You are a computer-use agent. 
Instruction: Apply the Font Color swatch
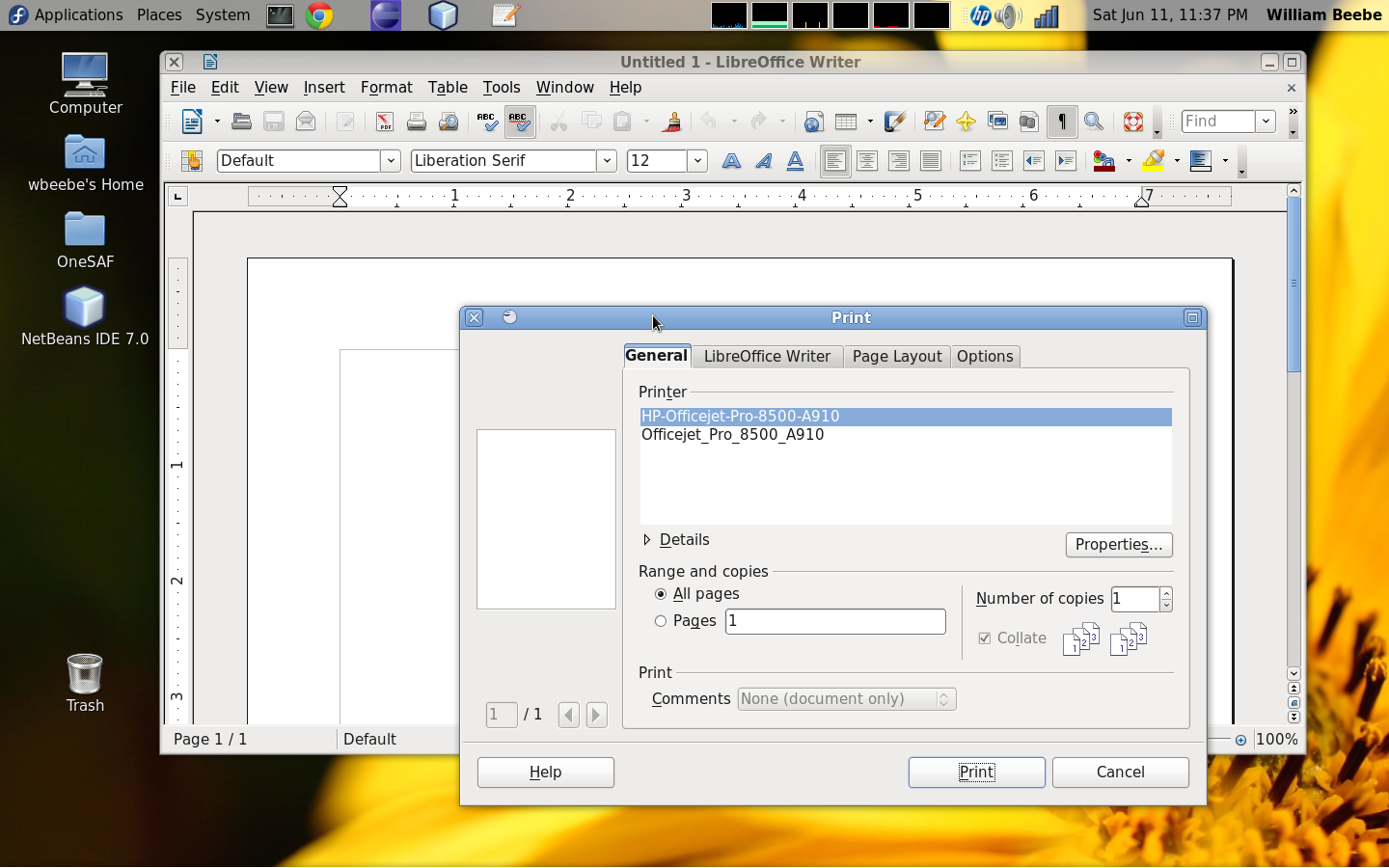pyautogui.click(x=1104, y=161)
